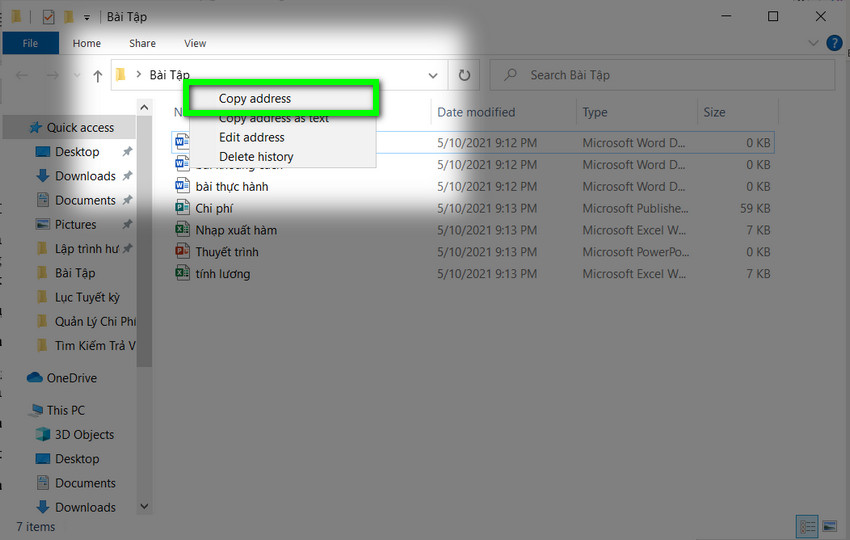Switch to Details view icon
This screenshot has height=540, width=850.
[x=807, y=526]
